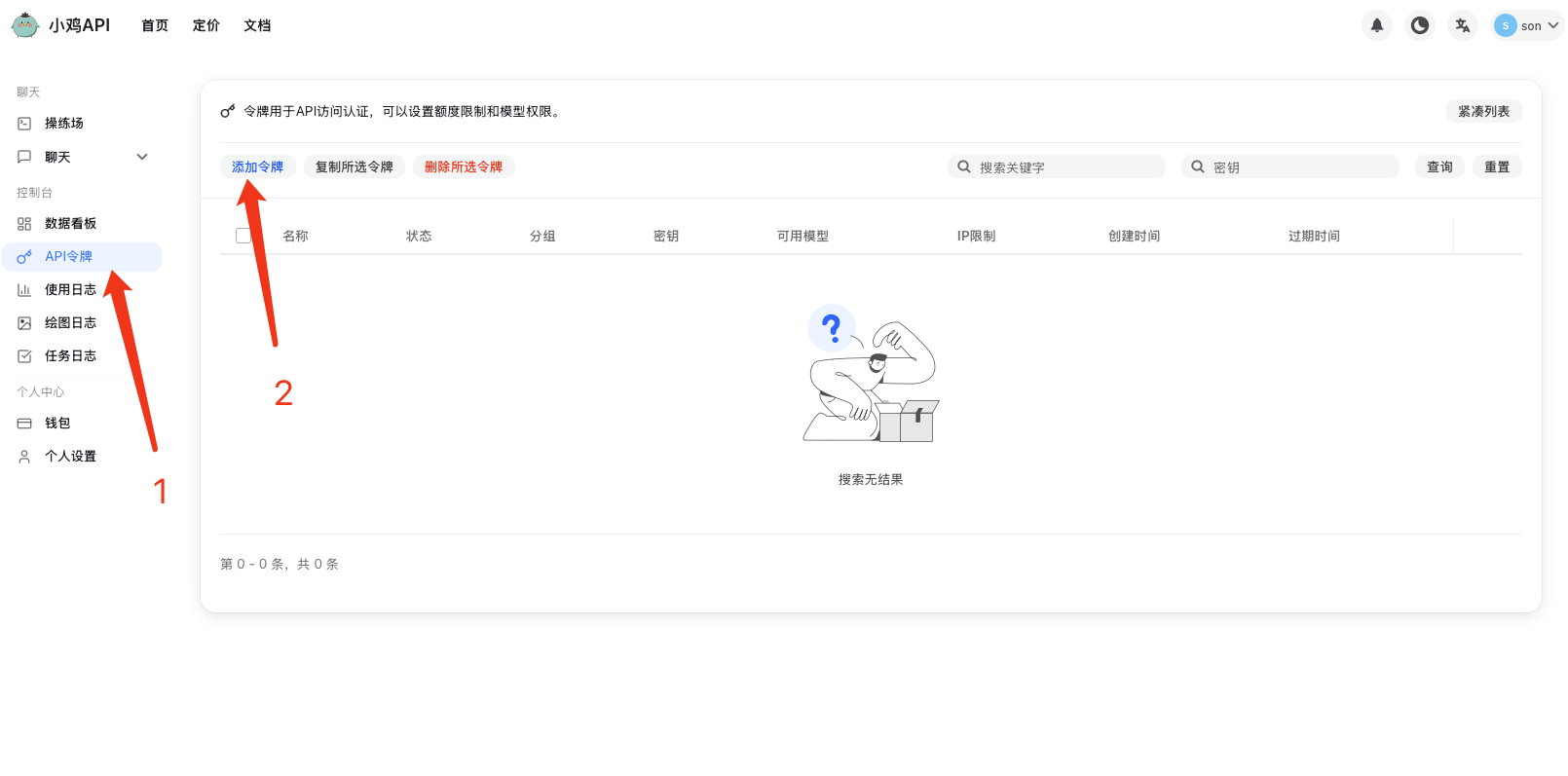
Task: Click the 数据看板 dashboard icon
Action: click(24, 224)
